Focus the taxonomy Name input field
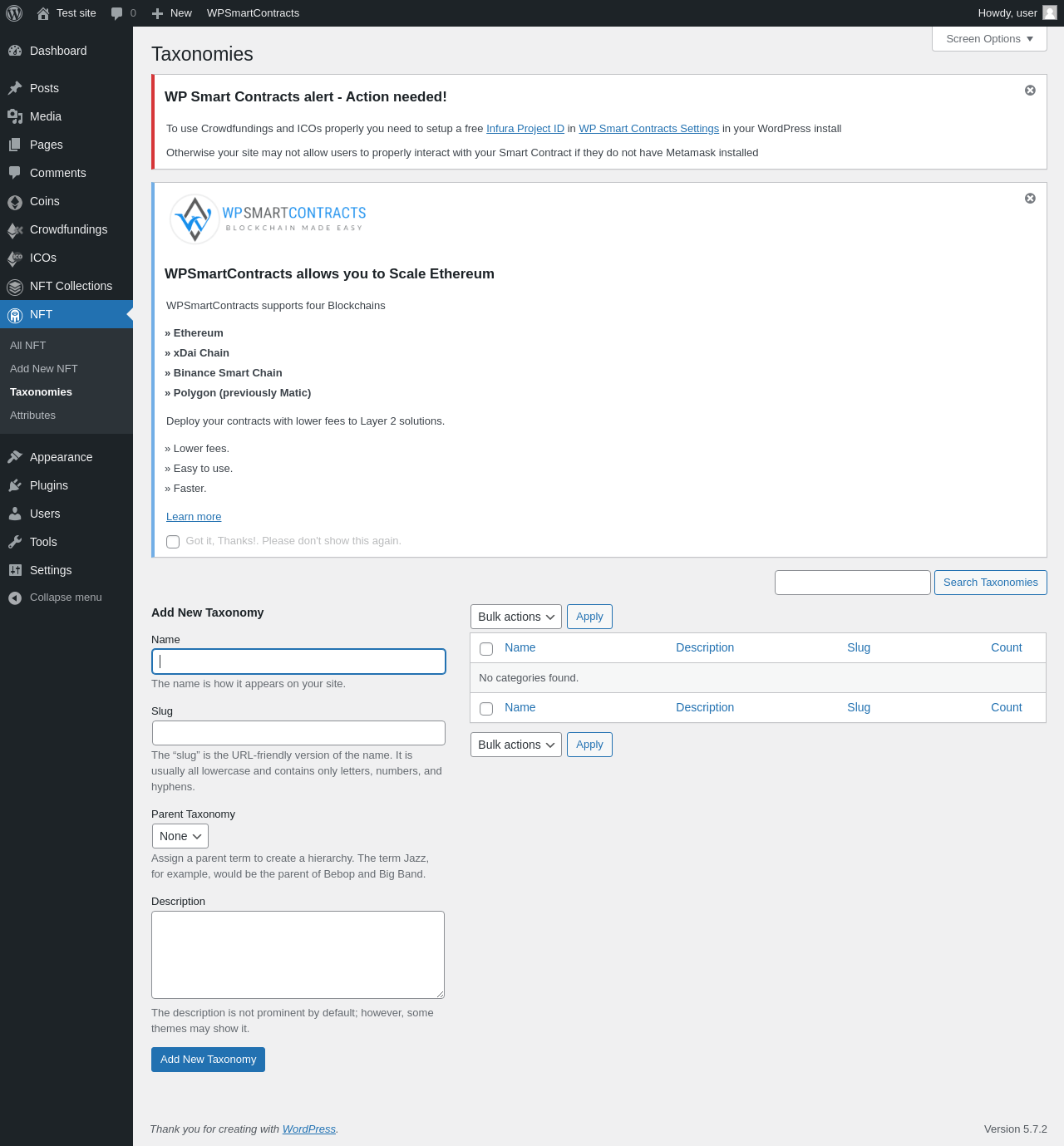The image size is (1064, 1146). click(x=298, y=662)
